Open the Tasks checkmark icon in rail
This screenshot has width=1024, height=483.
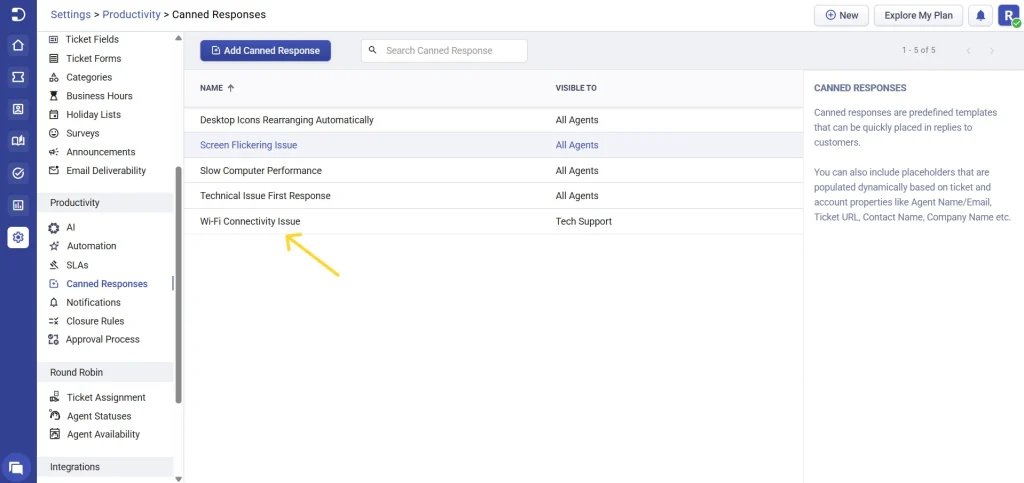point(18,173)
